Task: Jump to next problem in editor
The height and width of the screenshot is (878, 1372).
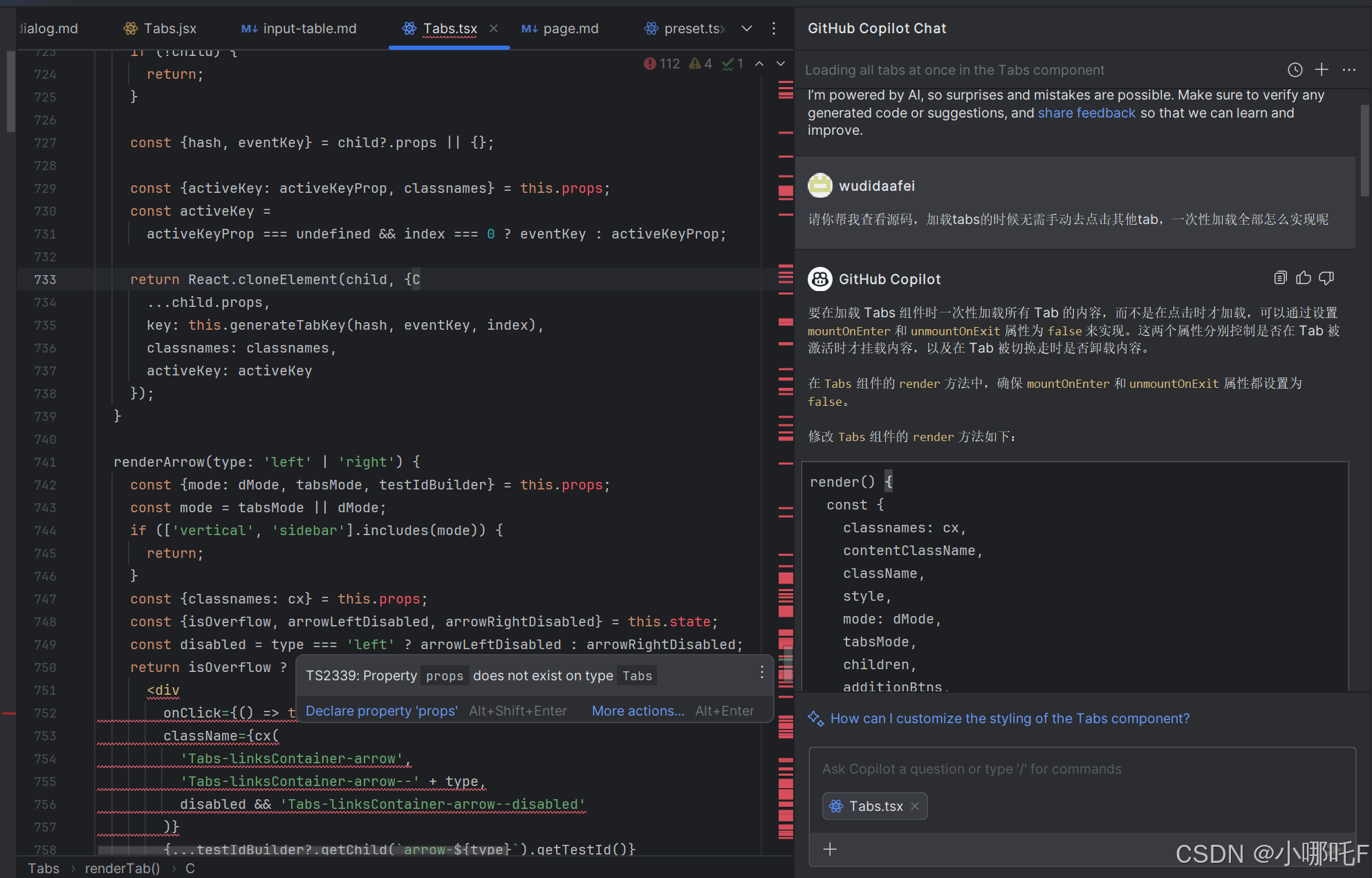Action: point(781,63)
